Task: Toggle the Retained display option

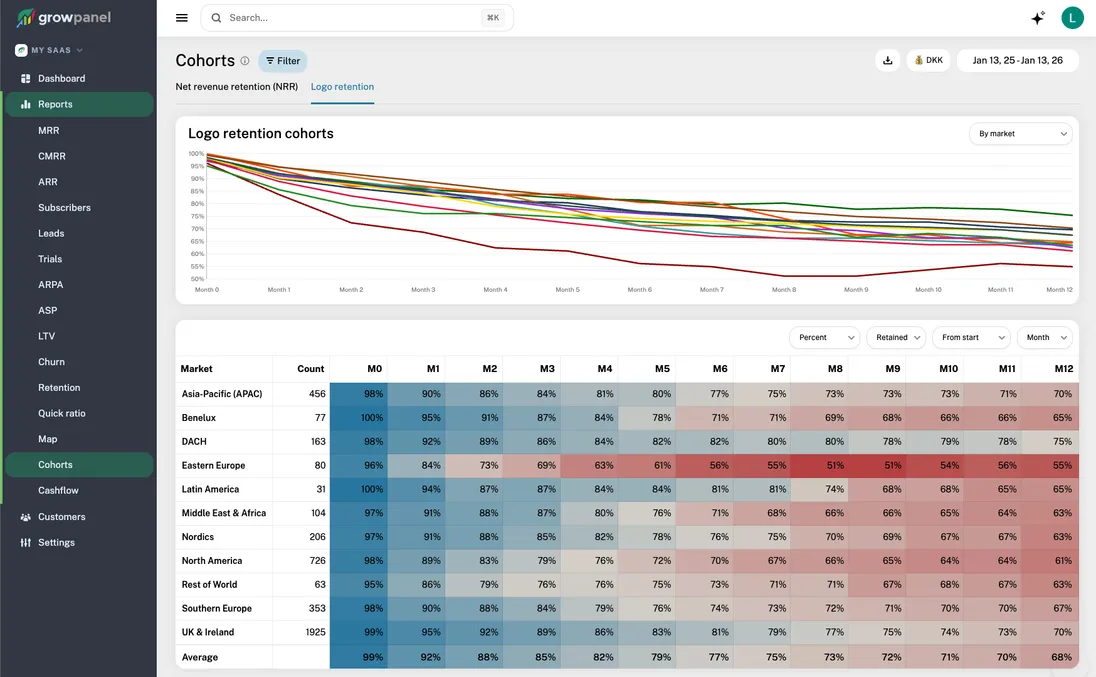Action: [x=895, y=337]
